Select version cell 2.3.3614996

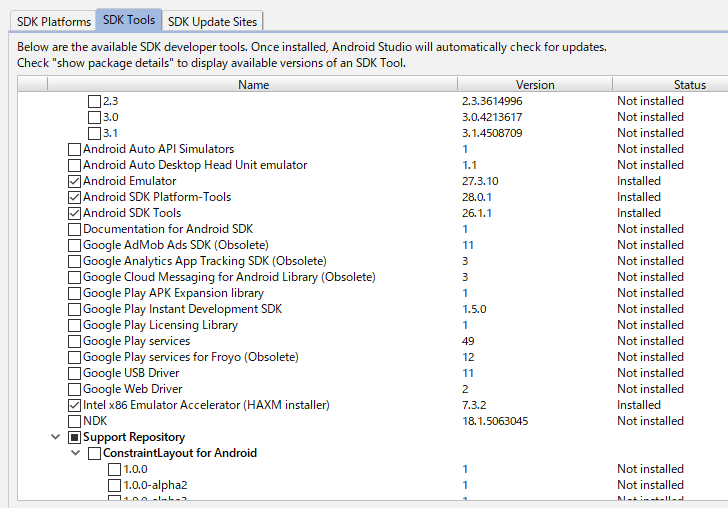tap(492, 101)
